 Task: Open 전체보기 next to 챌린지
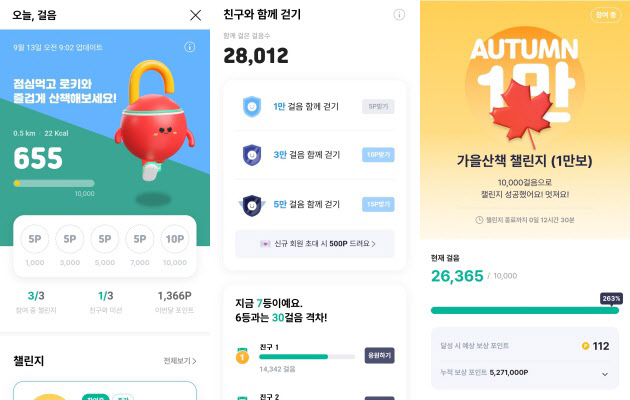click(x=180, y=361)
